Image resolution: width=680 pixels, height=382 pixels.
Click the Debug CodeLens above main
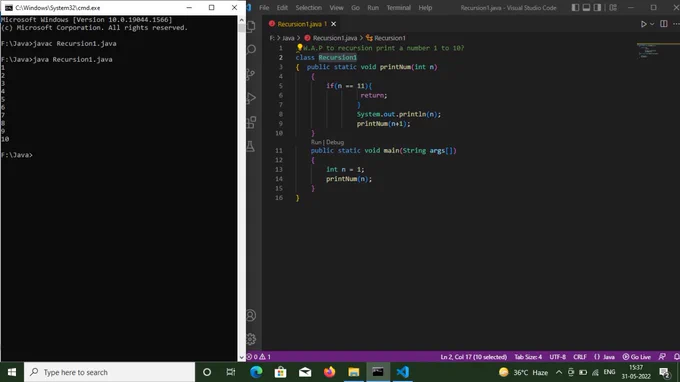pos(335,142)
